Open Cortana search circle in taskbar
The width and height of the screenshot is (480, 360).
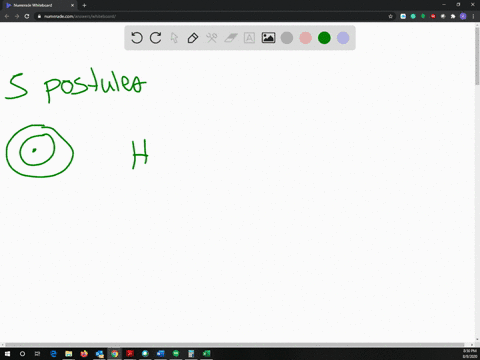22,354
